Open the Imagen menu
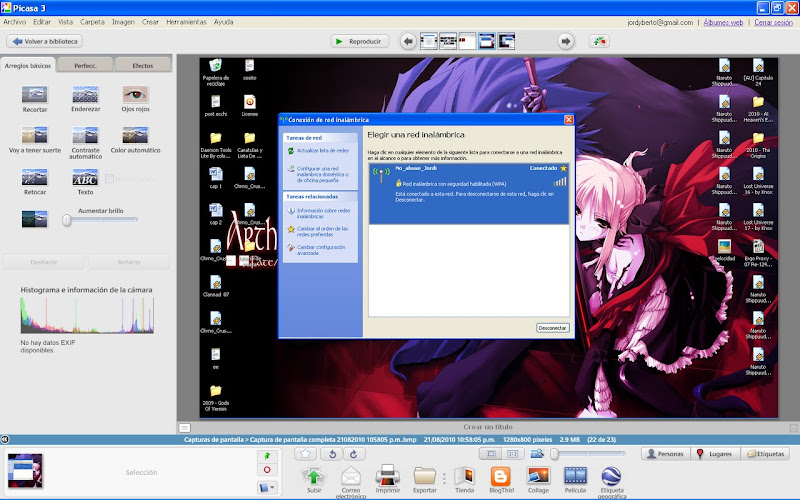 tap(123, 22)
